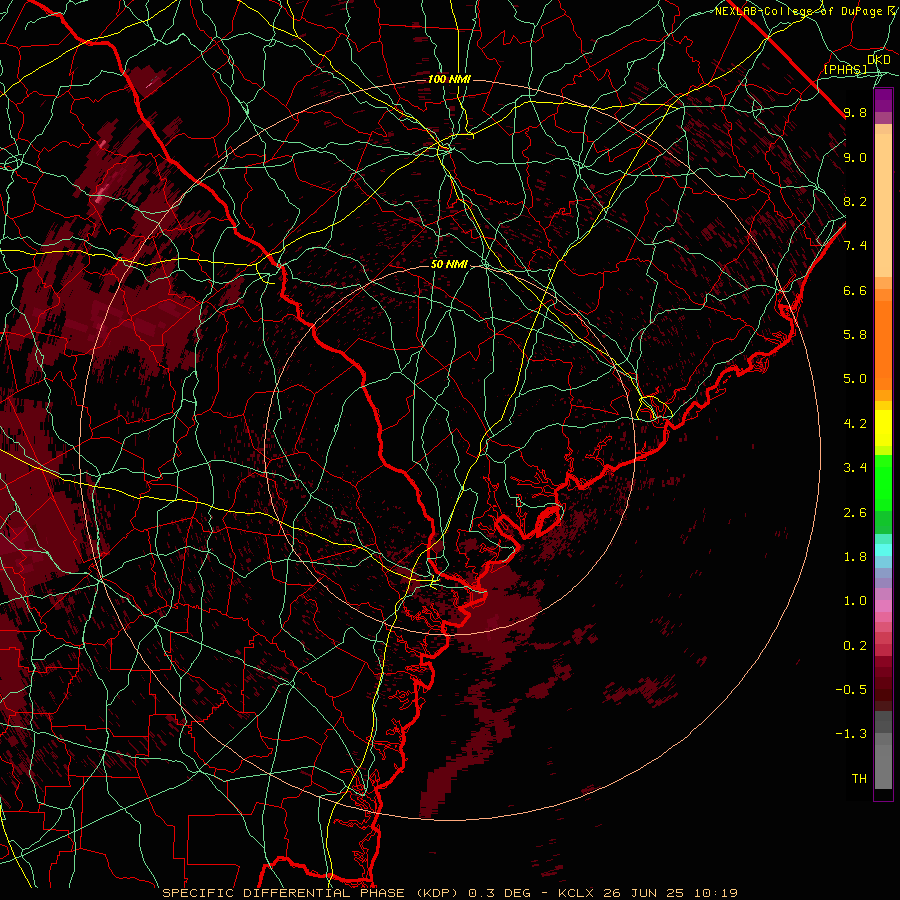This screenshot has width=900, height=900.
Task: Click the "[PHAS]" label above the color bar
Action: (x=845, y=69)
